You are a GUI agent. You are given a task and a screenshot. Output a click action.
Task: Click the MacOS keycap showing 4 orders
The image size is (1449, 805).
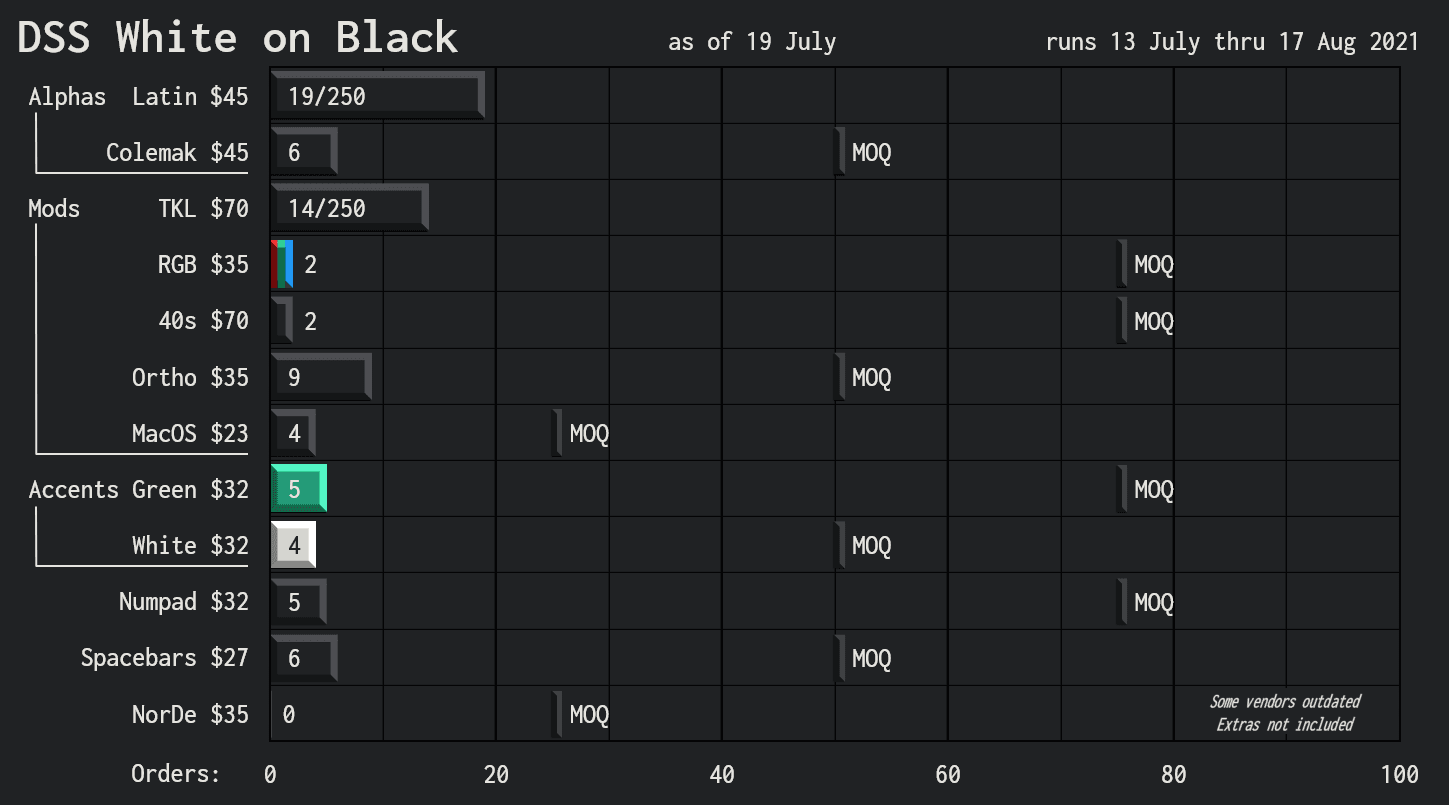click(293, 432)
